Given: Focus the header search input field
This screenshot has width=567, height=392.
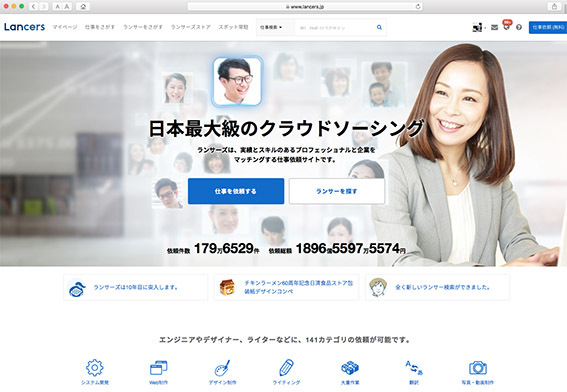Looking at the screenshot, I should click(334, 27).
